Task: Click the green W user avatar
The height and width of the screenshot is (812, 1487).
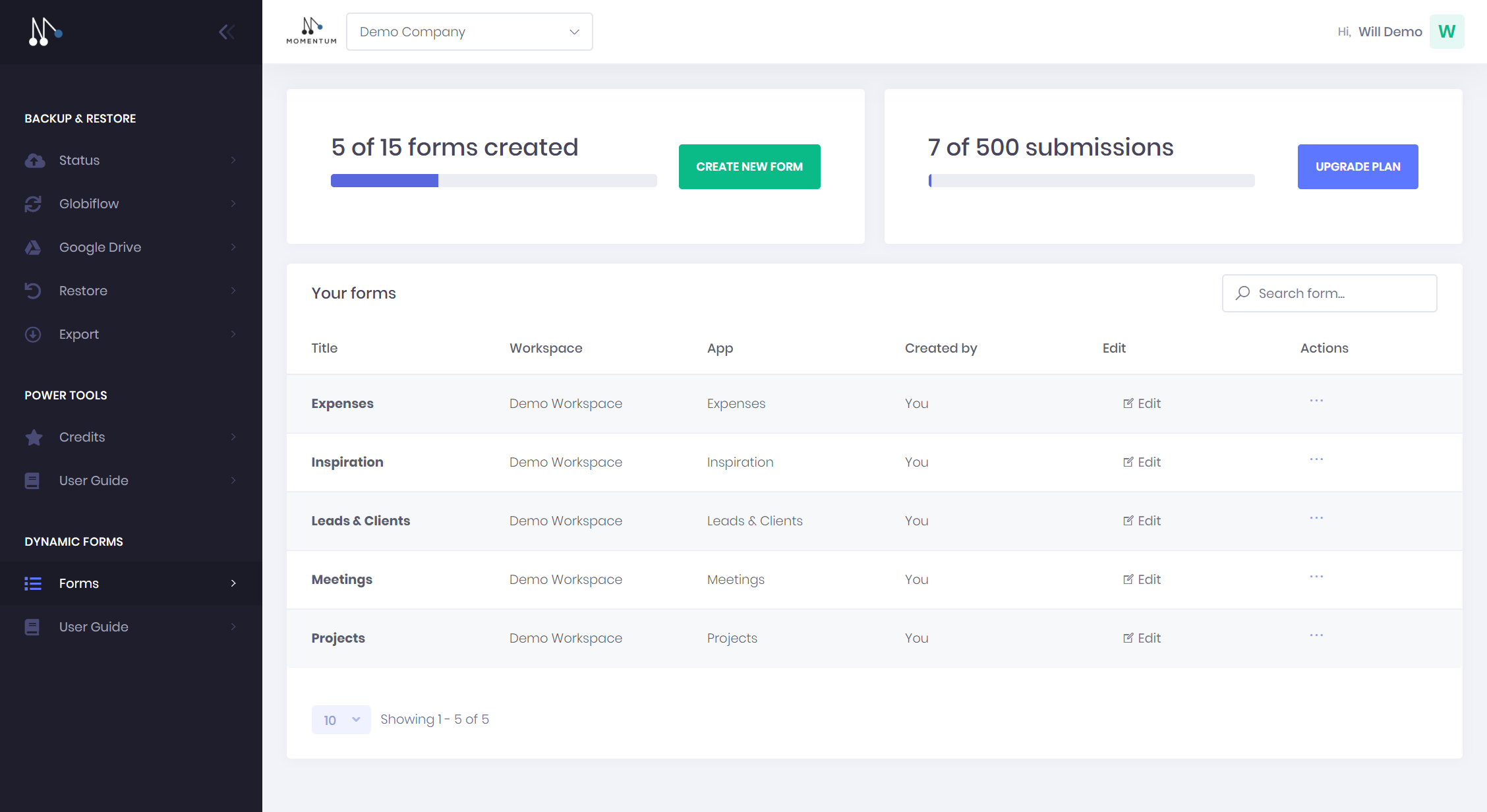Action: (x=1447, y=32)
